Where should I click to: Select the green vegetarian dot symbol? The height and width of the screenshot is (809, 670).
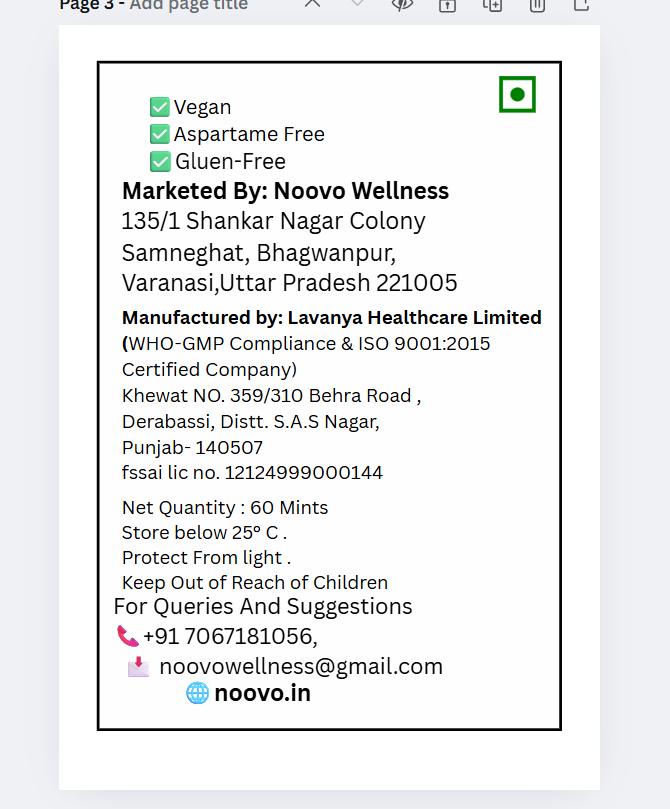pos(517,95)
